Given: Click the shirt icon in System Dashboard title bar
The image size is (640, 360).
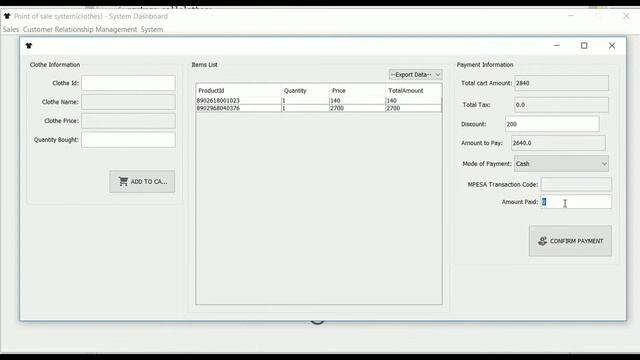Looking at the screenshot, I should click(x=7, y=16).
